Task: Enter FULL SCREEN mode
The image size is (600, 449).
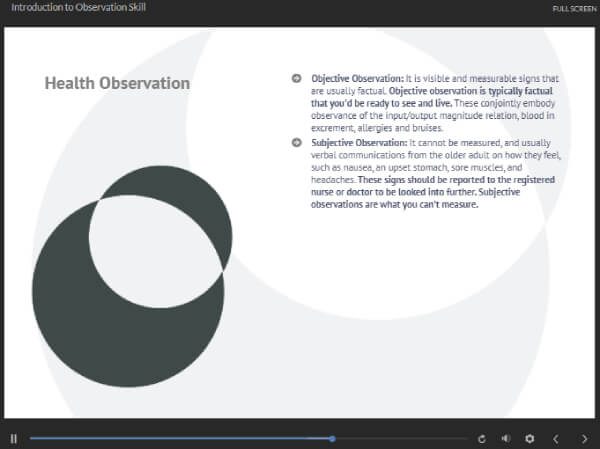Action: tap(573, 9)
